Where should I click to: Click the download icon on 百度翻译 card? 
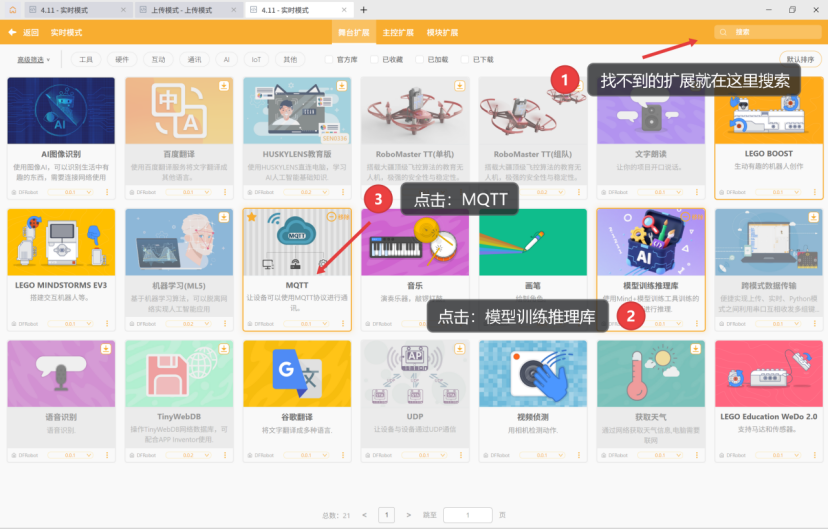click(x=223, y=85)
